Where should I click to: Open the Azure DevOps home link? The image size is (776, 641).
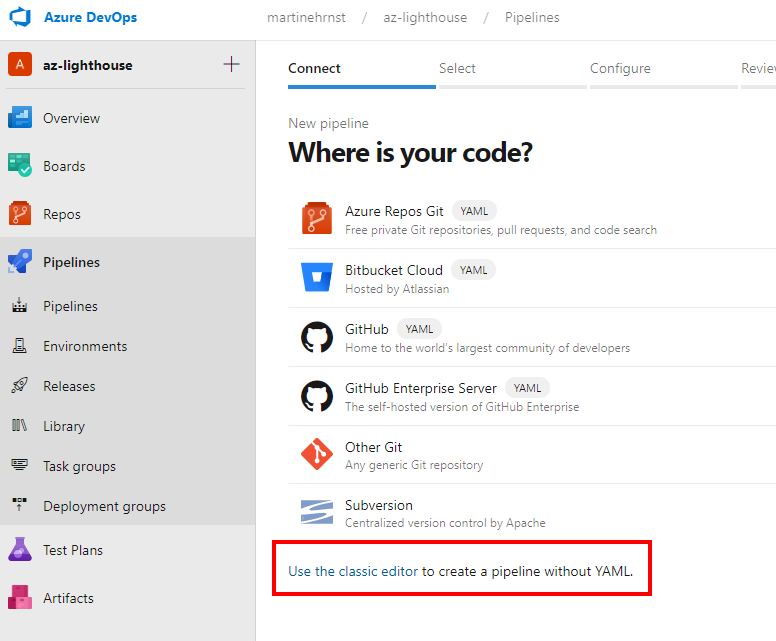tap(91, 17)
